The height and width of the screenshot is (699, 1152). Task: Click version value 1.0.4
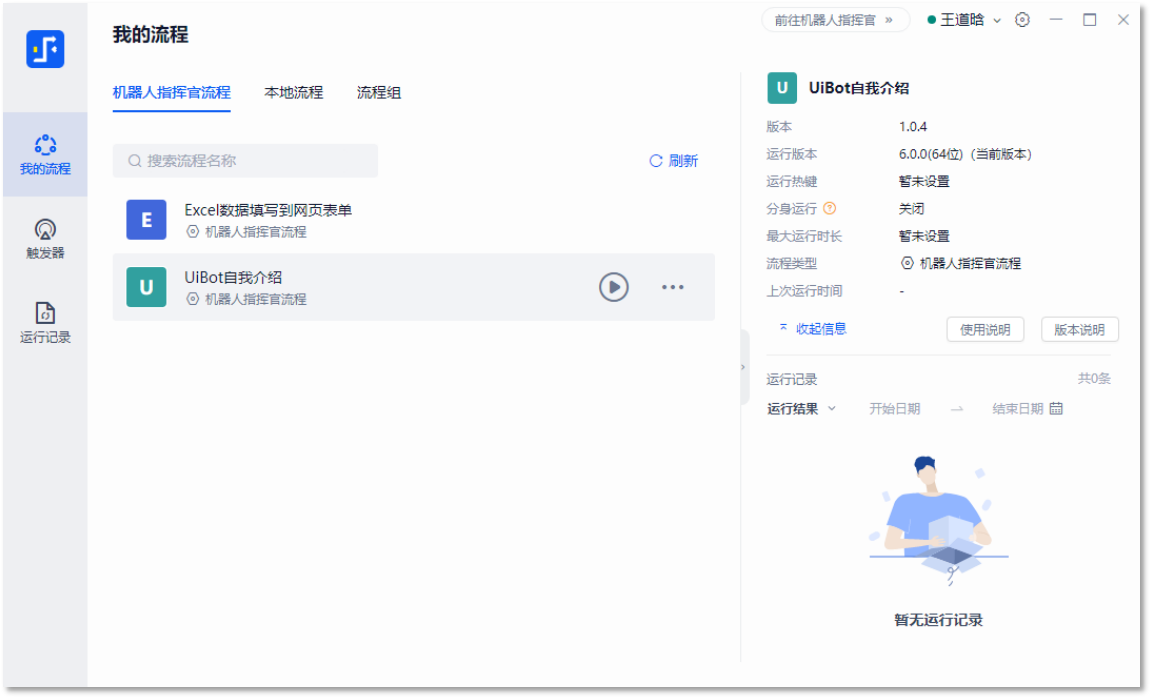[x=912, y=127]
